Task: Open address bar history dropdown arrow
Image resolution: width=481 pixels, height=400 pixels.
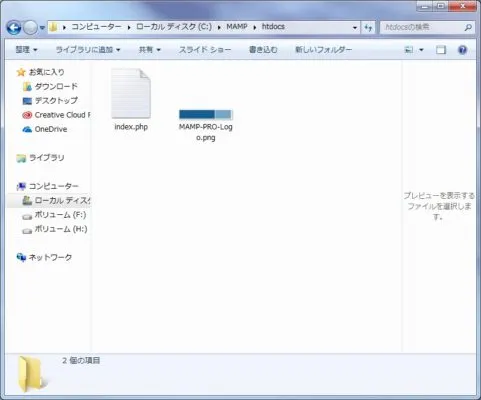Action: [355, 28]
